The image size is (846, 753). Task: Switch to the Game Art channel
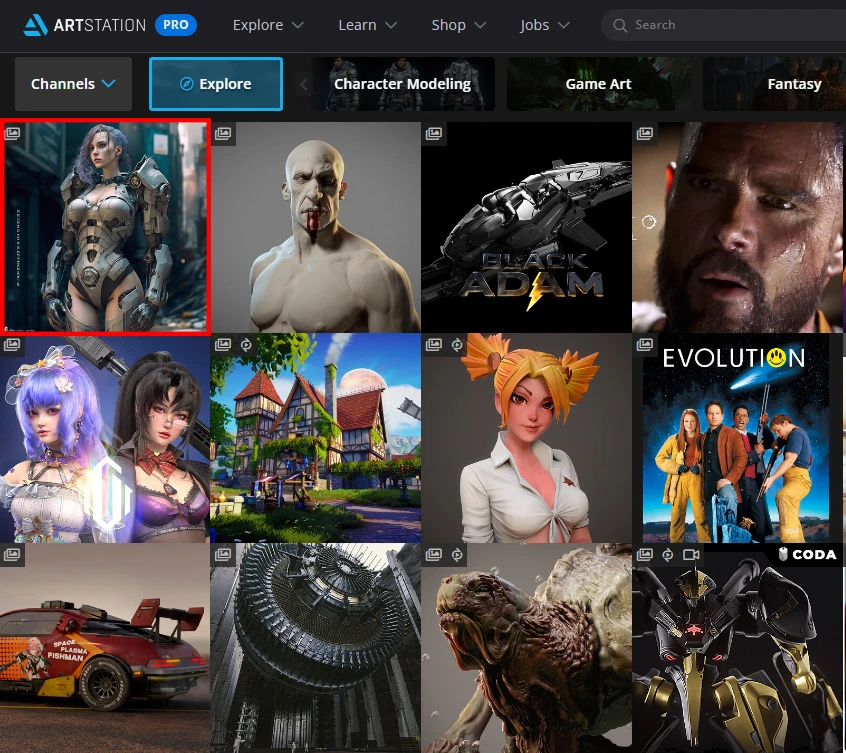[598, 84]
